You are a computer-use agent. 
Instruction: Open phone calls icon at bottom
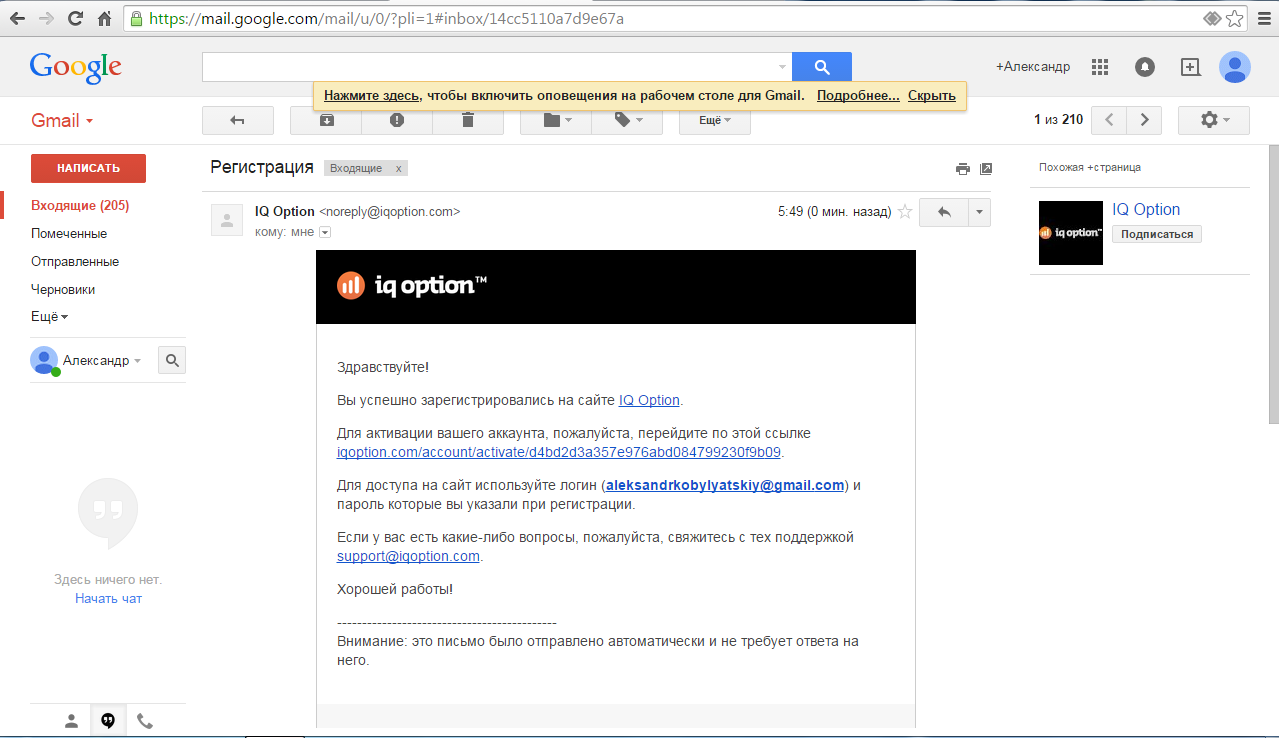tap(145, 720)
